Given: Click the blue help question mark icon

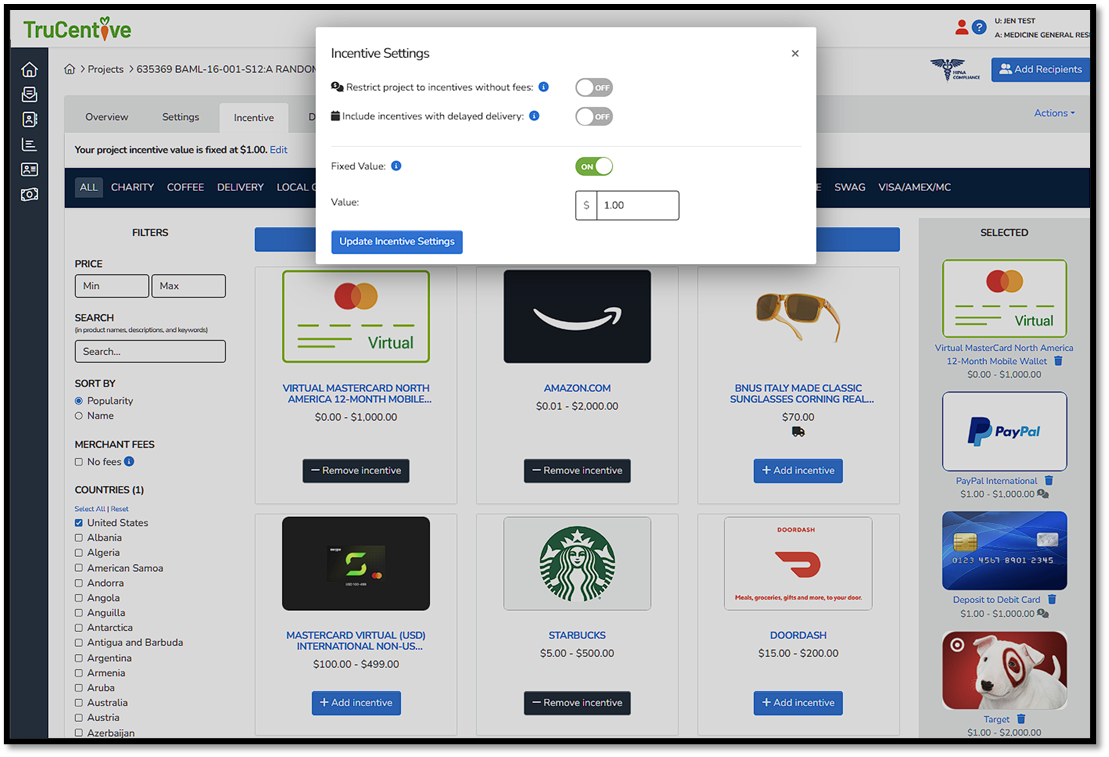Looking at the screenshot, I should tap(979, 28).
